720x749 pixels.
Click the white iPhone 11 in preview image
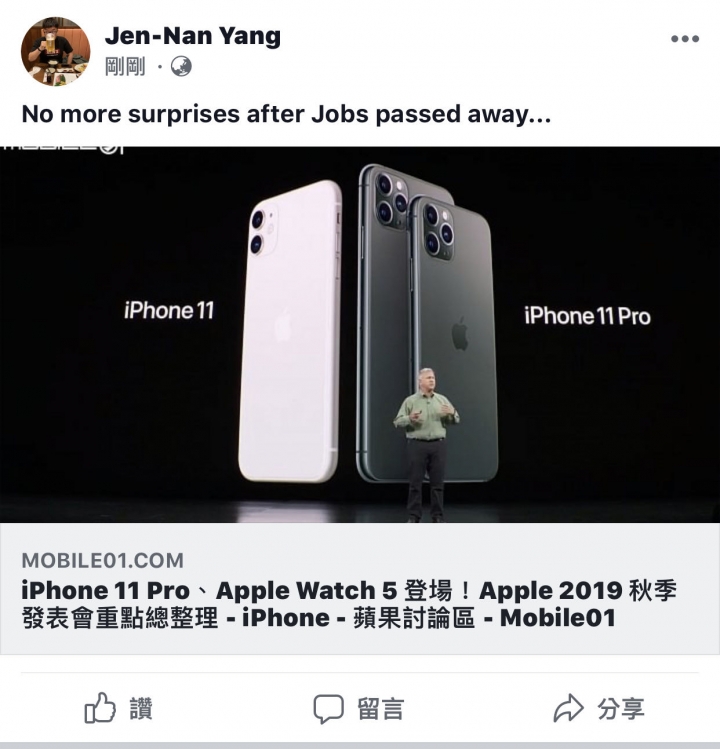point(290,331)
